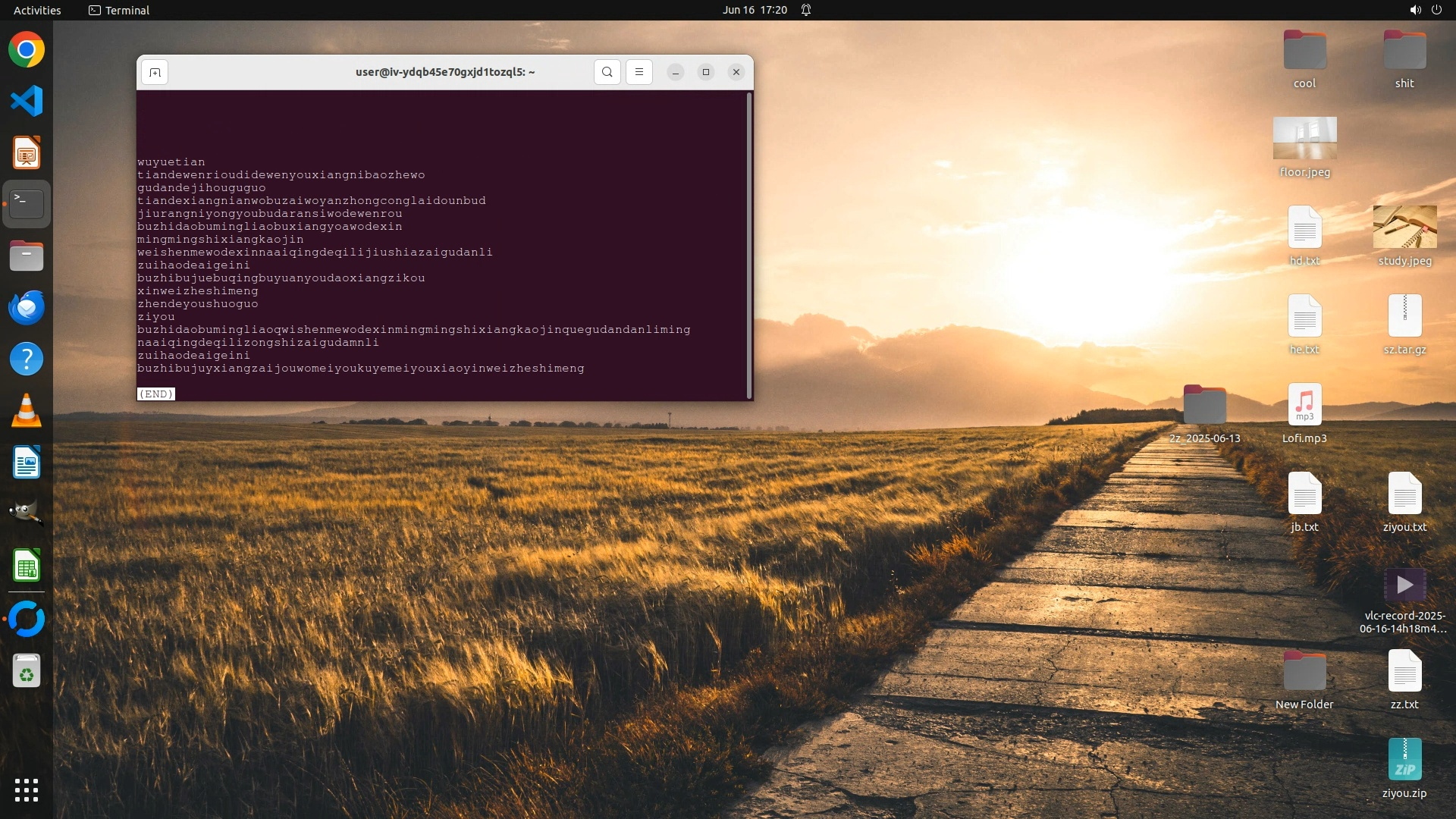This screenshot has width=1456, height=819.
Task: Select the Lofi.mp3 desktop file
Action: 1304,405
